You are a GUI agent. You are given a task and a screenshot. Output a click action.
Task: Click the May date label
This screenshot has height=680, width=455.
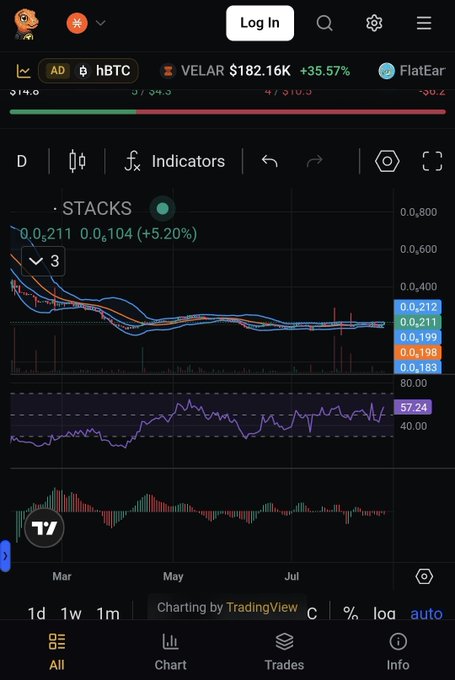[x=173, y=576]
